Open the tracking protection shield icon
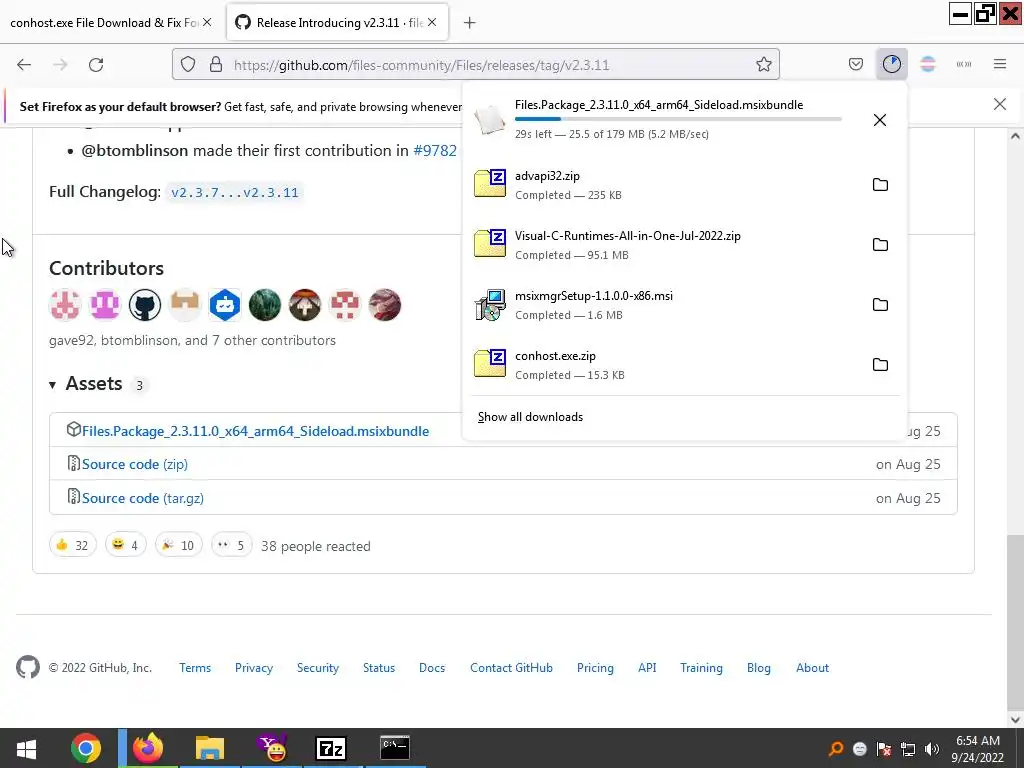Screen dimensions: 1024x768 click(188, 65)
